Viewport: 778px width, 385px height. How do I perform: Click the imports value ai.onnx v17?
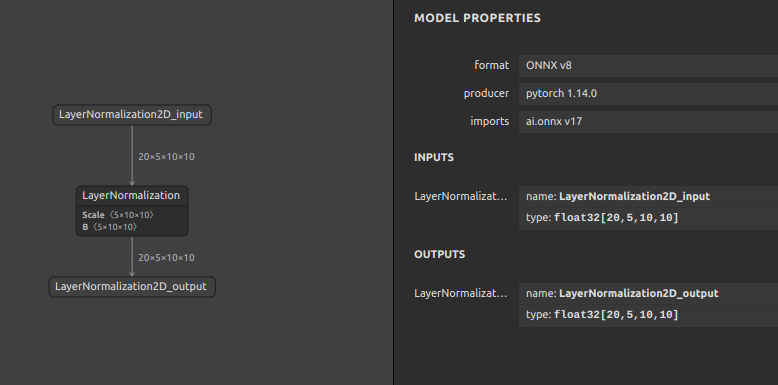pos(648,121)
